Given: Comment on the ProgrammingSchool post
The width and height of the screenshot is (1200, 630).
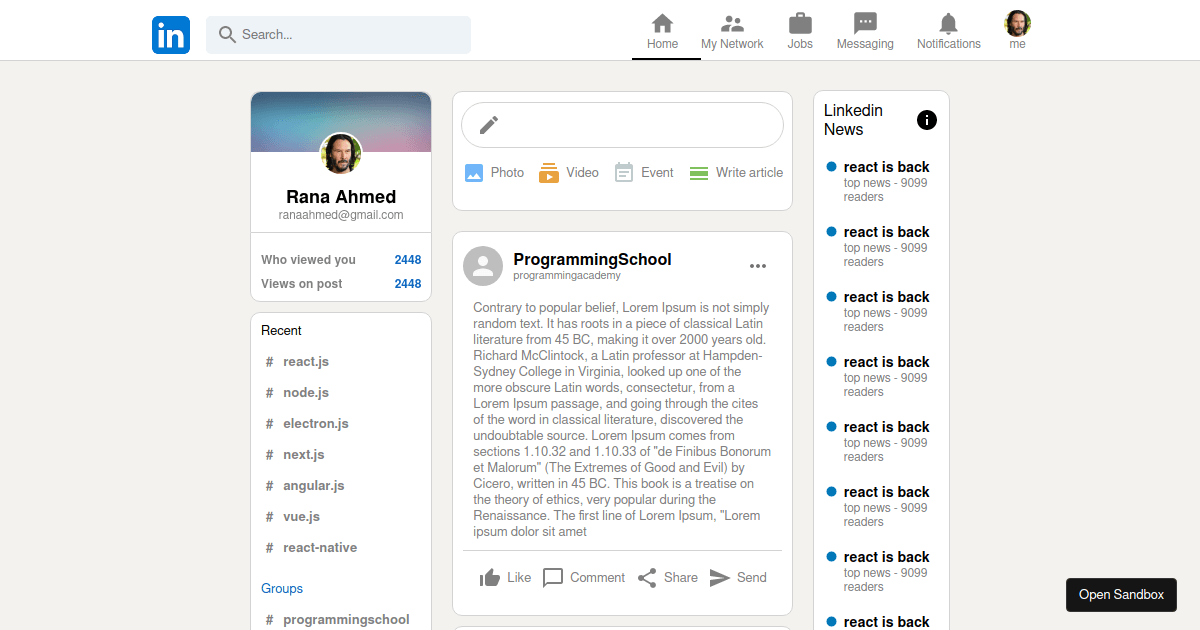Looking at the screenshot, I should (x=554, y=577).
